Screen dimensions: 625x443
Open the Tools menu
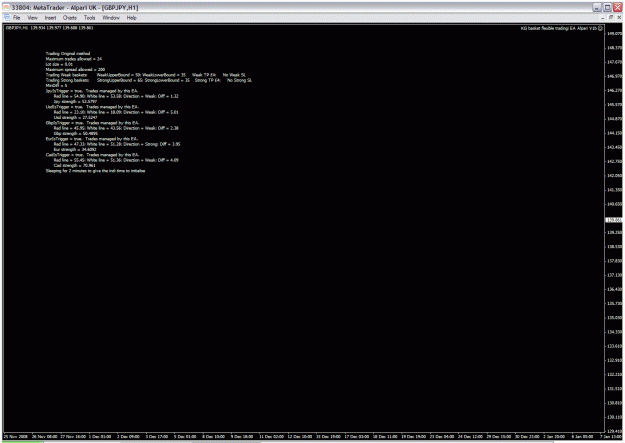[x=89, y=18]
